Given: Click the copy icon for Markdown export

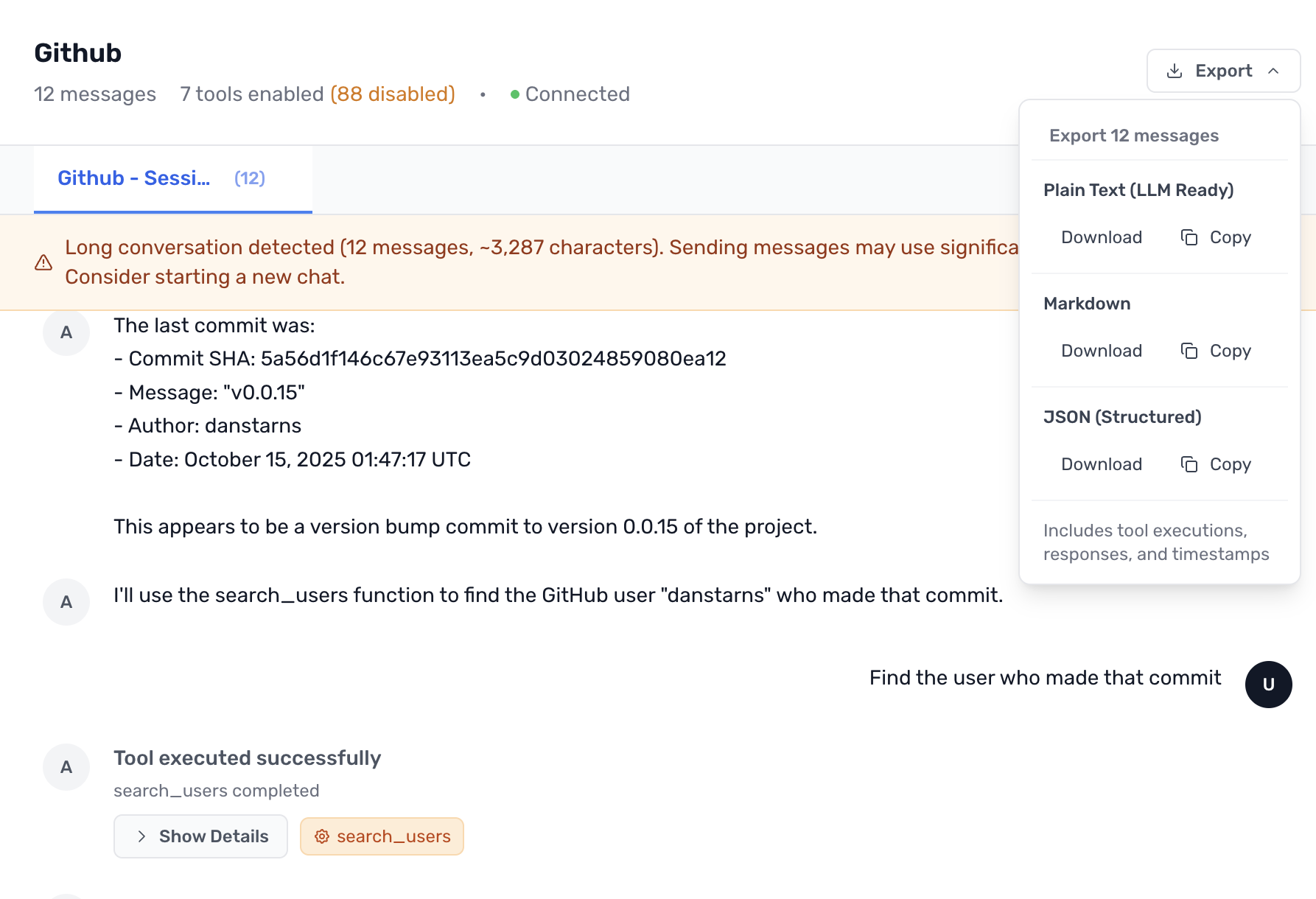Looking at the screenshot, I should coord(1189,351).
